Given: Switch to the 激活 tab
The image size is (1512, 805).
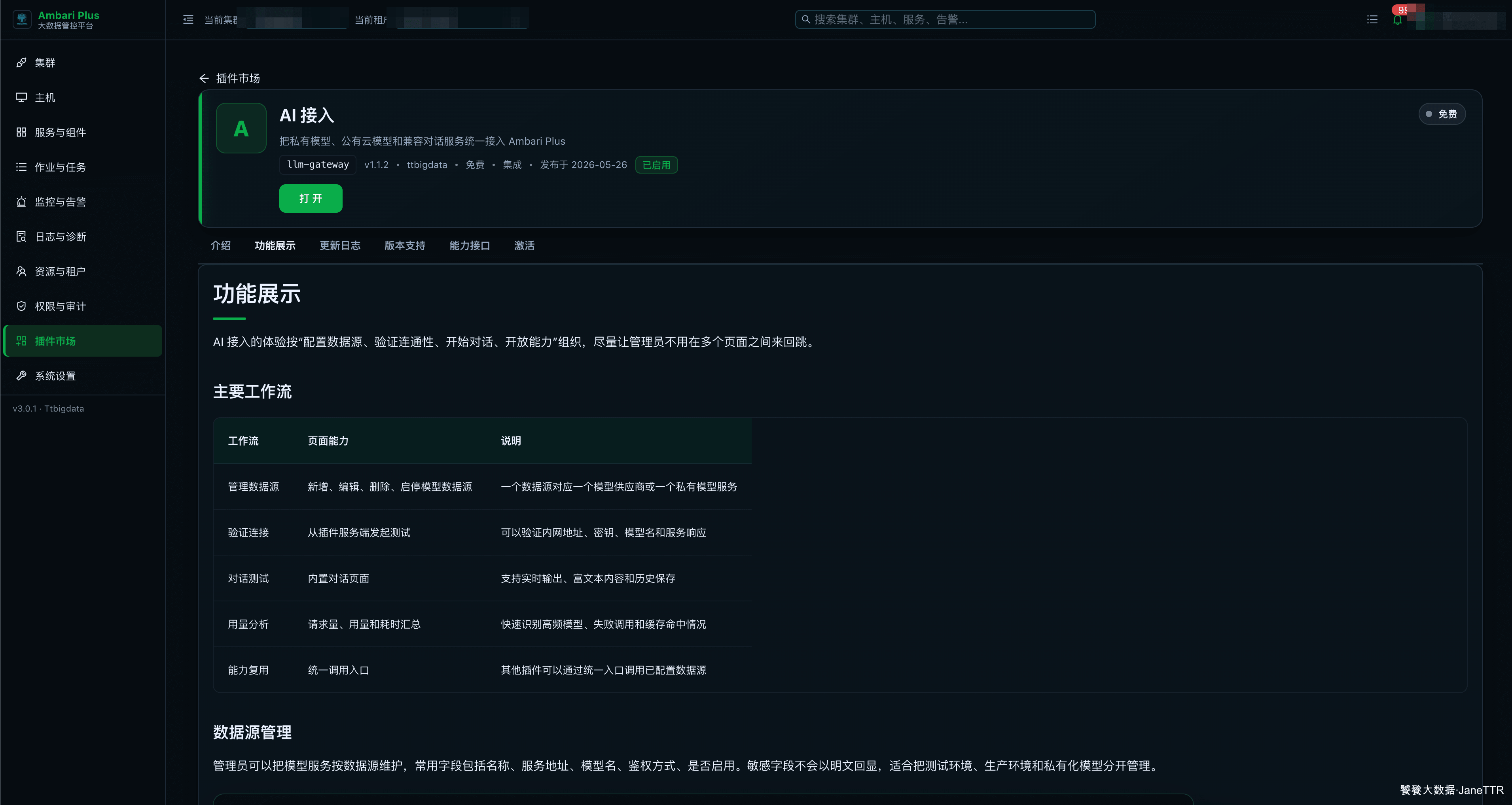Looking at the screenshot, I should pyautogui.click(x=524, y=245).
